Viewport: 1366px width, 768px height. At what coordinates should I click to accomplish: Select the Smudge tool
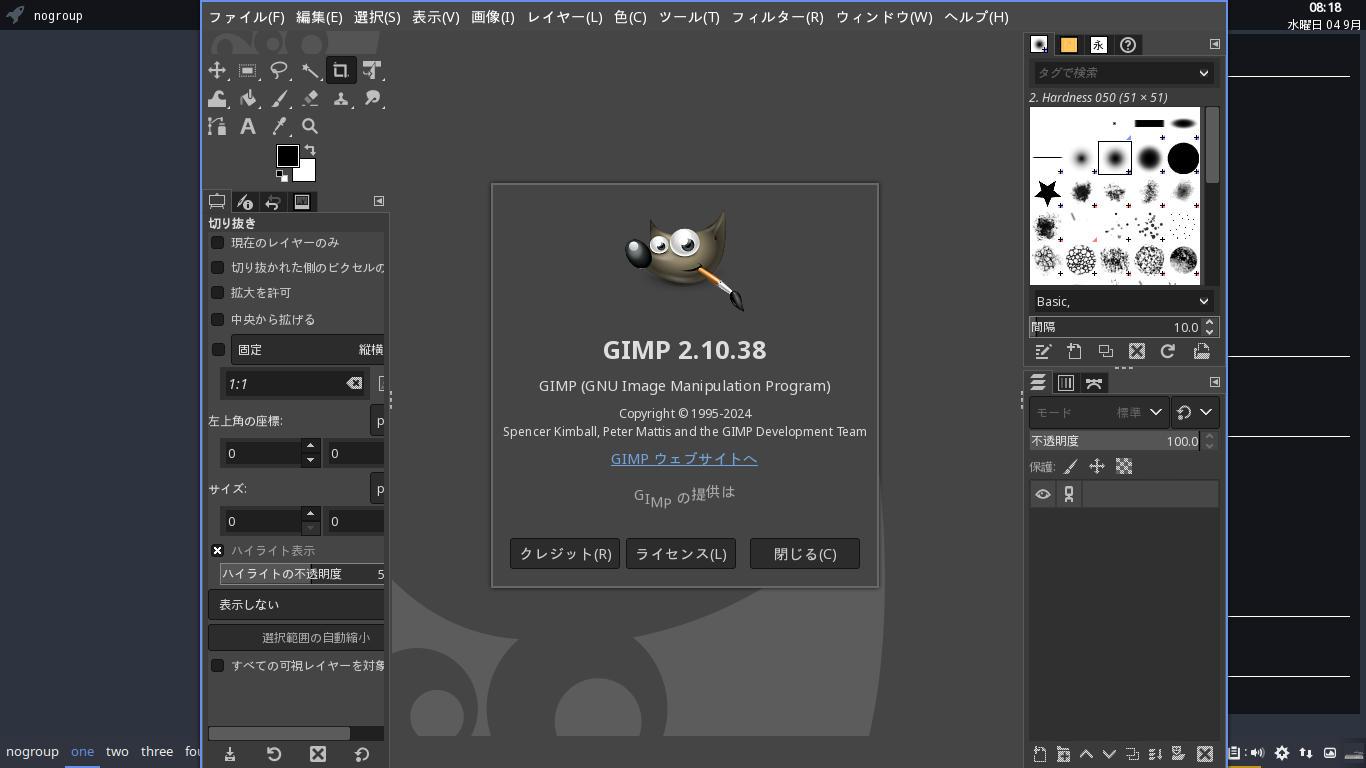click(372, 98)
